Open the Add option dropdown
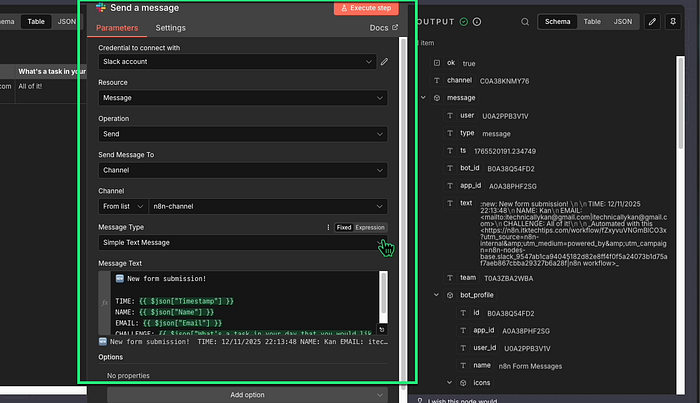Screen dimensions: 700x403 click(247, 395)
